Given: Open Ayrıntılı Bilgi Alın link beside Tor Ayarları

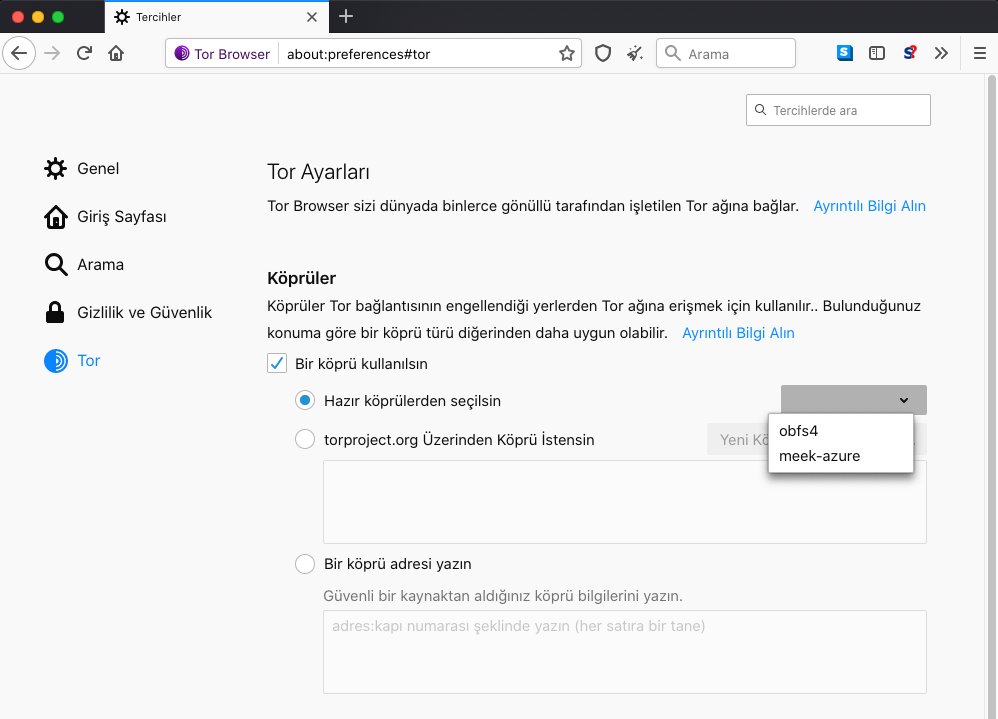Looking at the screenshot, I should pos(869,206).
